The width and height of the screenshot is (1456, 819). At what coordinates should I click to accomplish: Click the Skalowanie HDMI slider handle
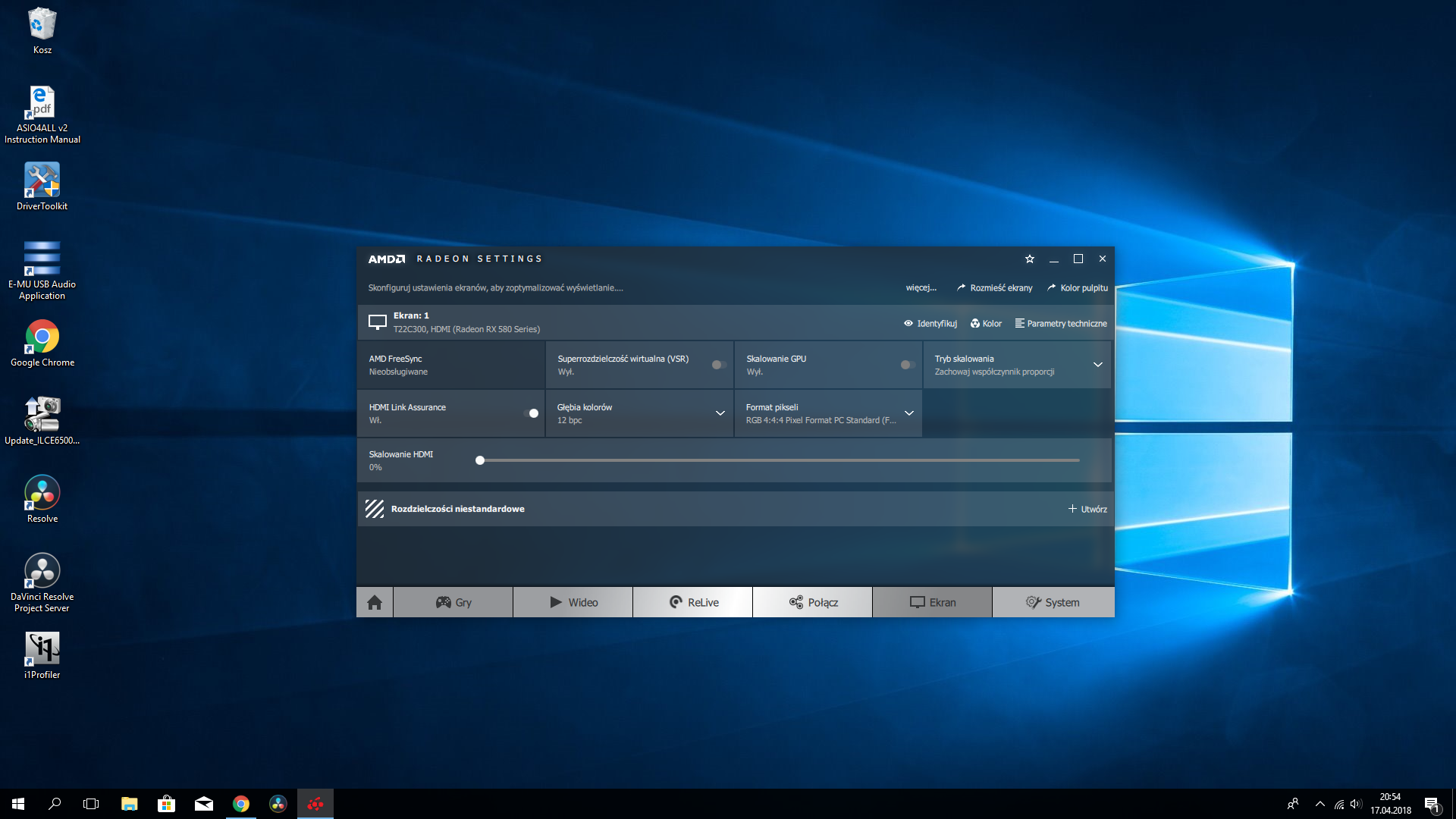pos(480,460)
